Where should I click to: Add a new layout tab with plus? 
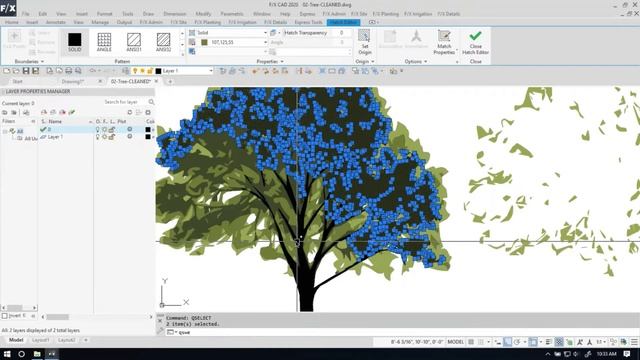(86, 340)
